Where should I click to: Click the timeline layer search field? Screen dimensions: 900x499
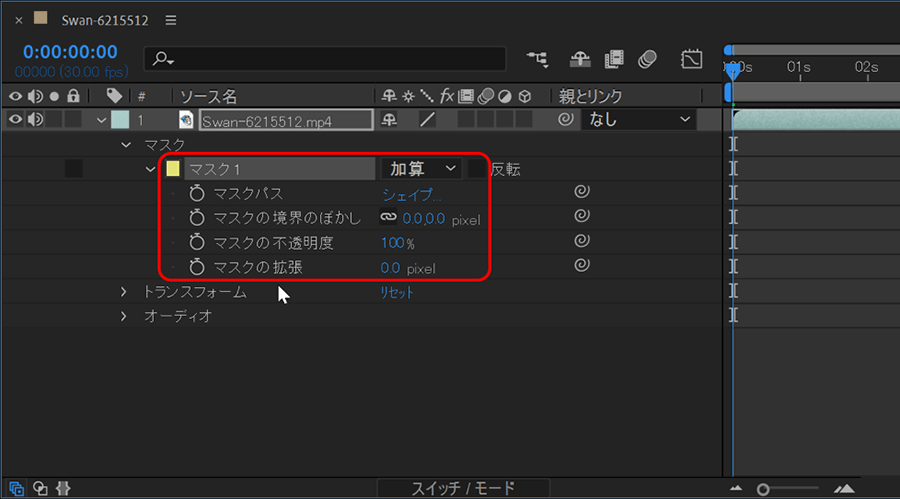point(325,59)
